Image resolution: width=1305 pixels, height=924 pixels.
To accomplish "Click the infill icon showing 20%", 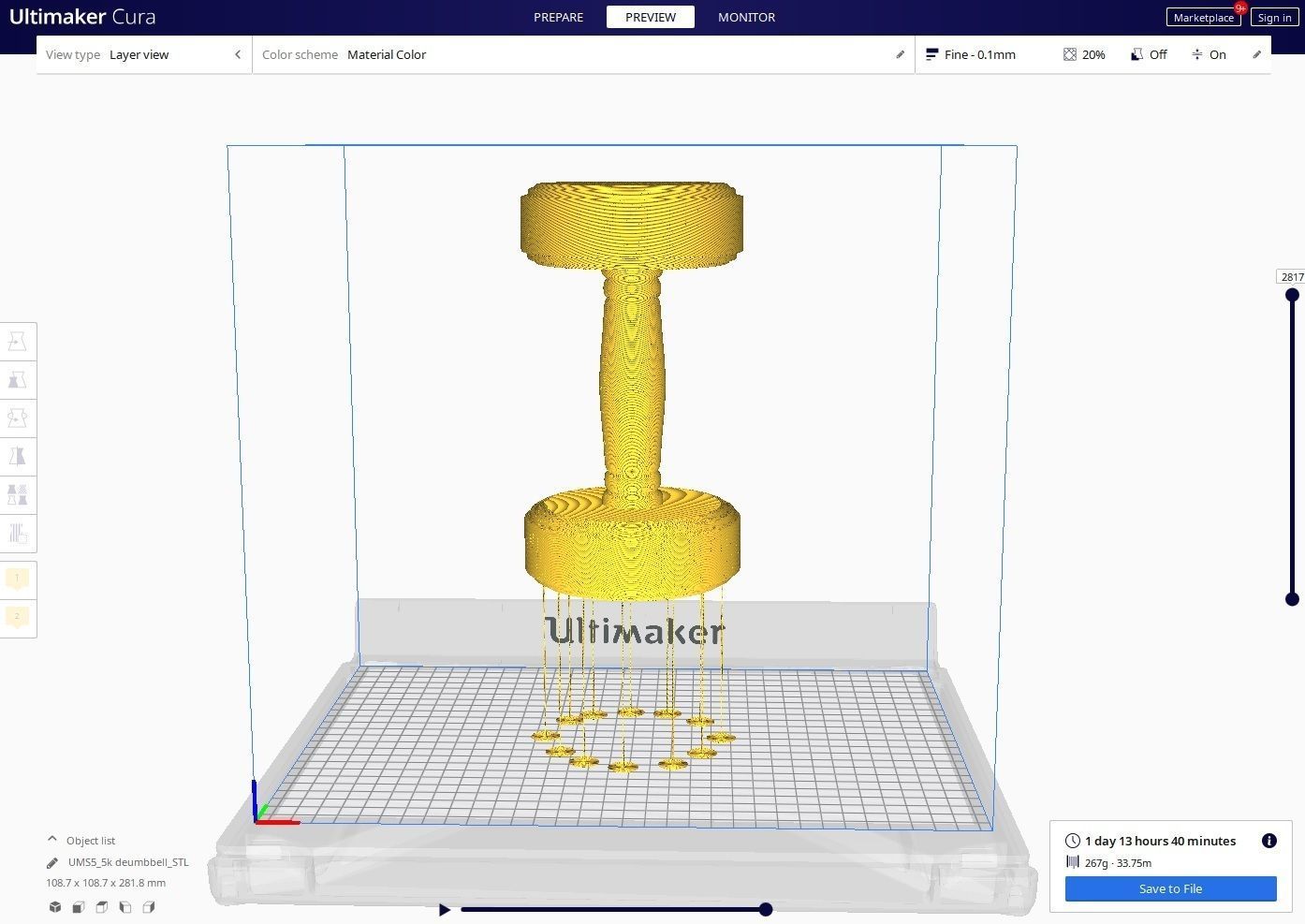I will (1070, 54).
